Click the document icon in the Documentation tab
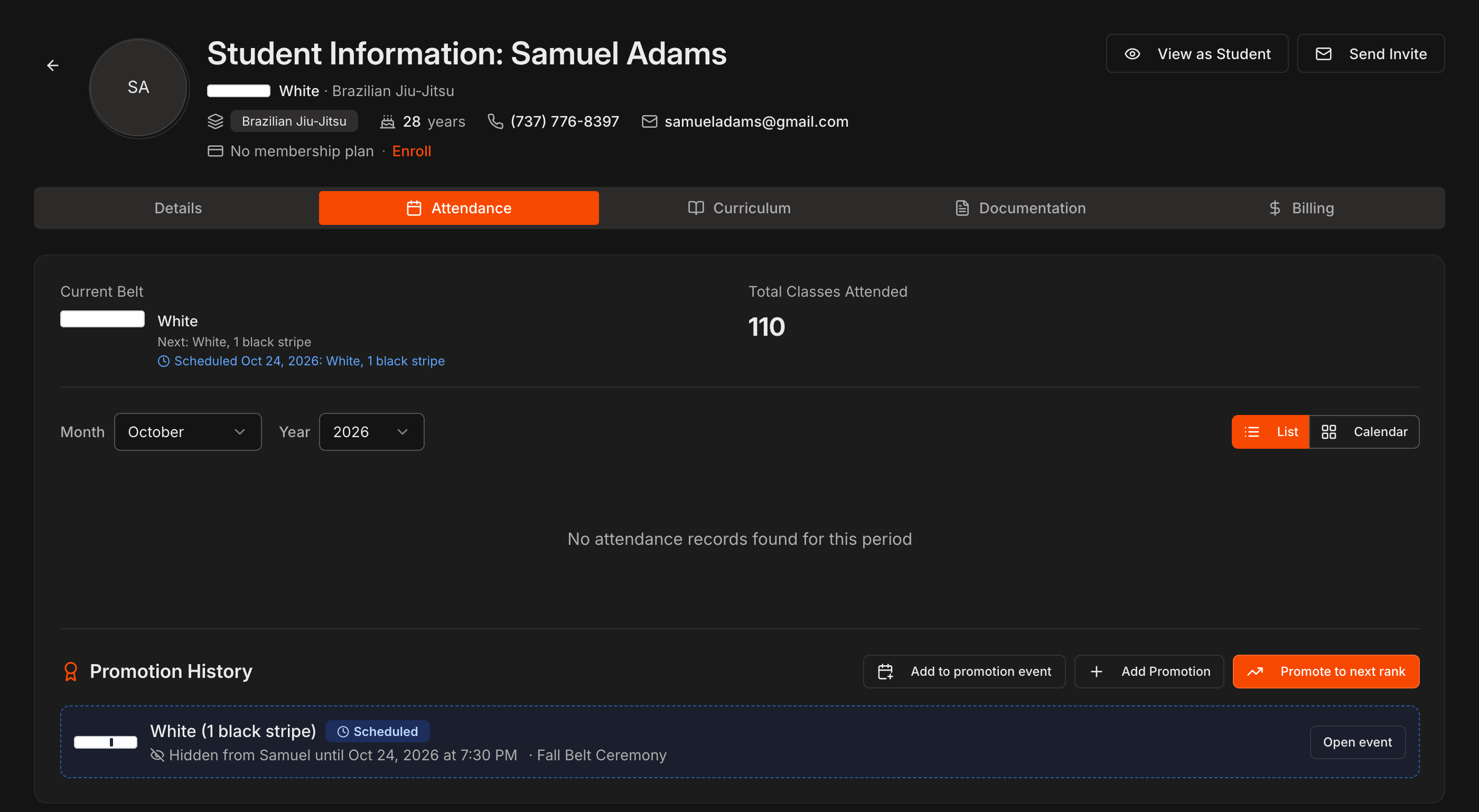 [962, 207]
